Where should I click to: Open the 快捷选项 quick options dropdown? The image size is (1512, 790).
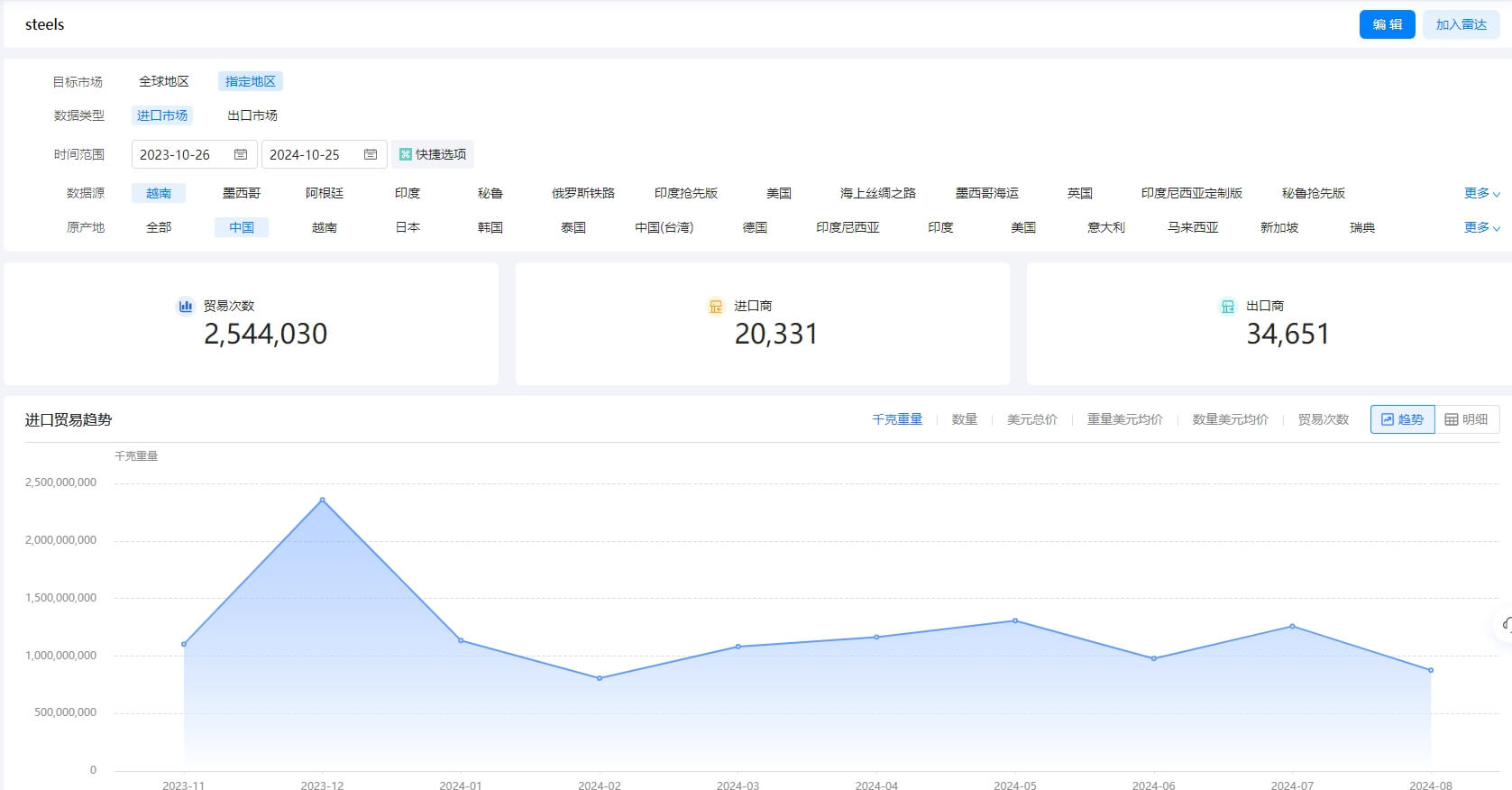click(x=433, y=154)
